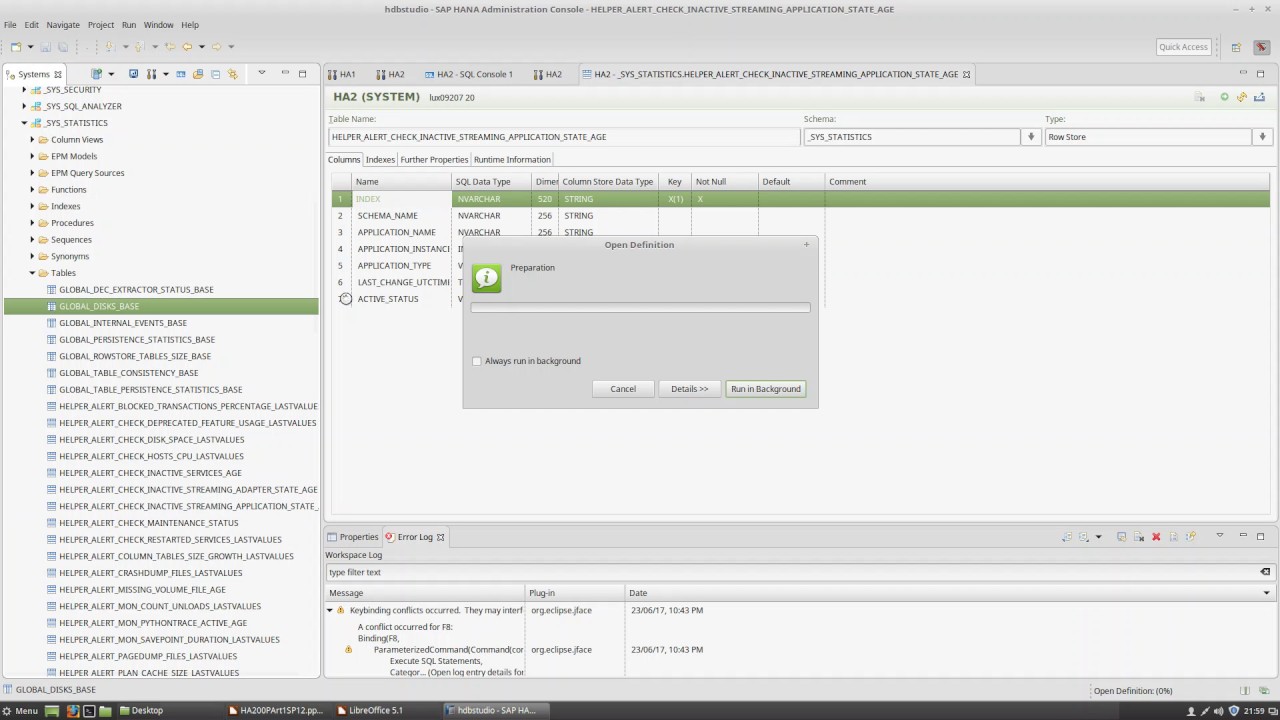Click the Back navigation arrow in toolbar
This screenshot has width=1280, height=720.
point(187,46)
